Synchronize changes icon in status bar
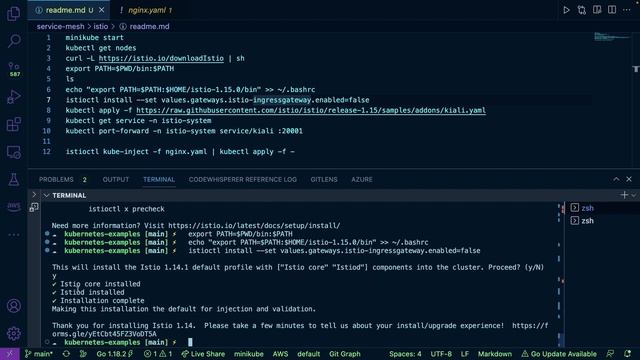This screenshot has width=640, height=360. click(x=66, y=354)
